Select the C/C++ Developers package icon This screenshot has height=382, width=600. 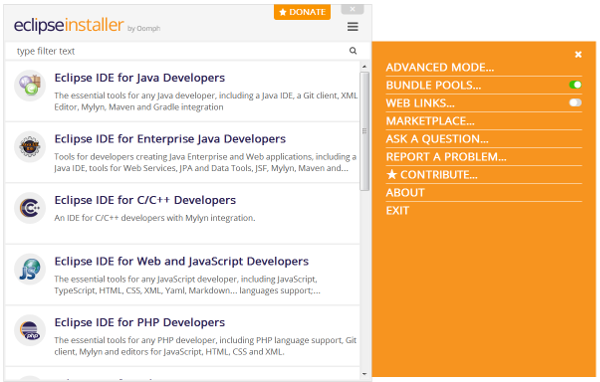(30, 207)
